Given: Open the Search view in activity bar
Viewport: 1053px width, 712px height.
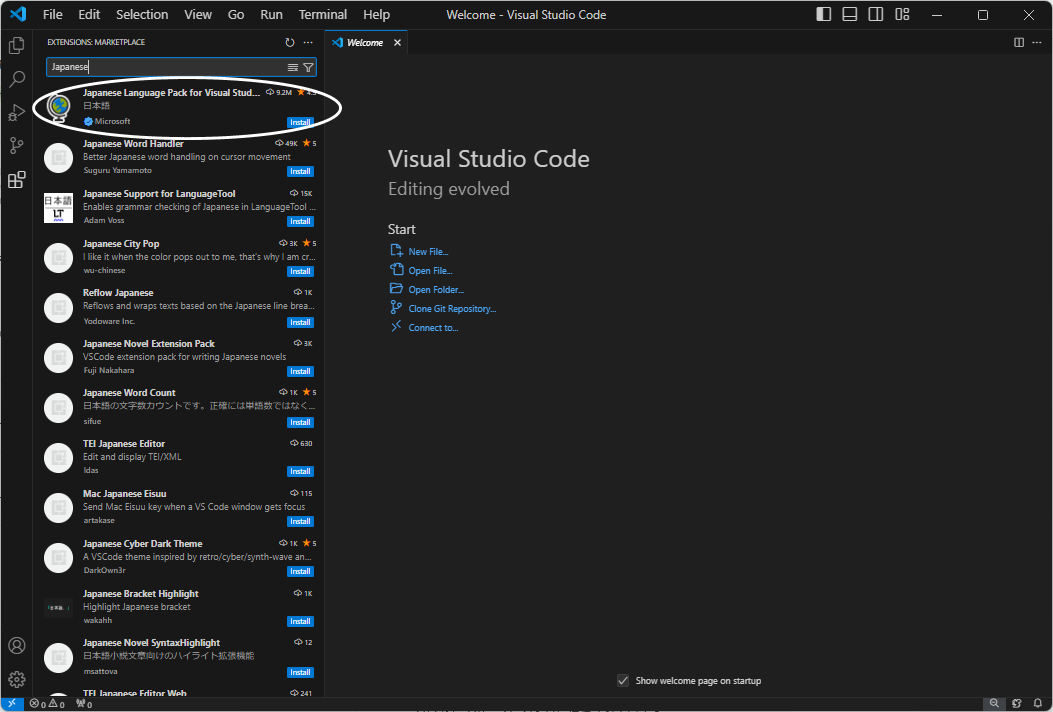Looking at the screenshot, I should pos(17,79).
